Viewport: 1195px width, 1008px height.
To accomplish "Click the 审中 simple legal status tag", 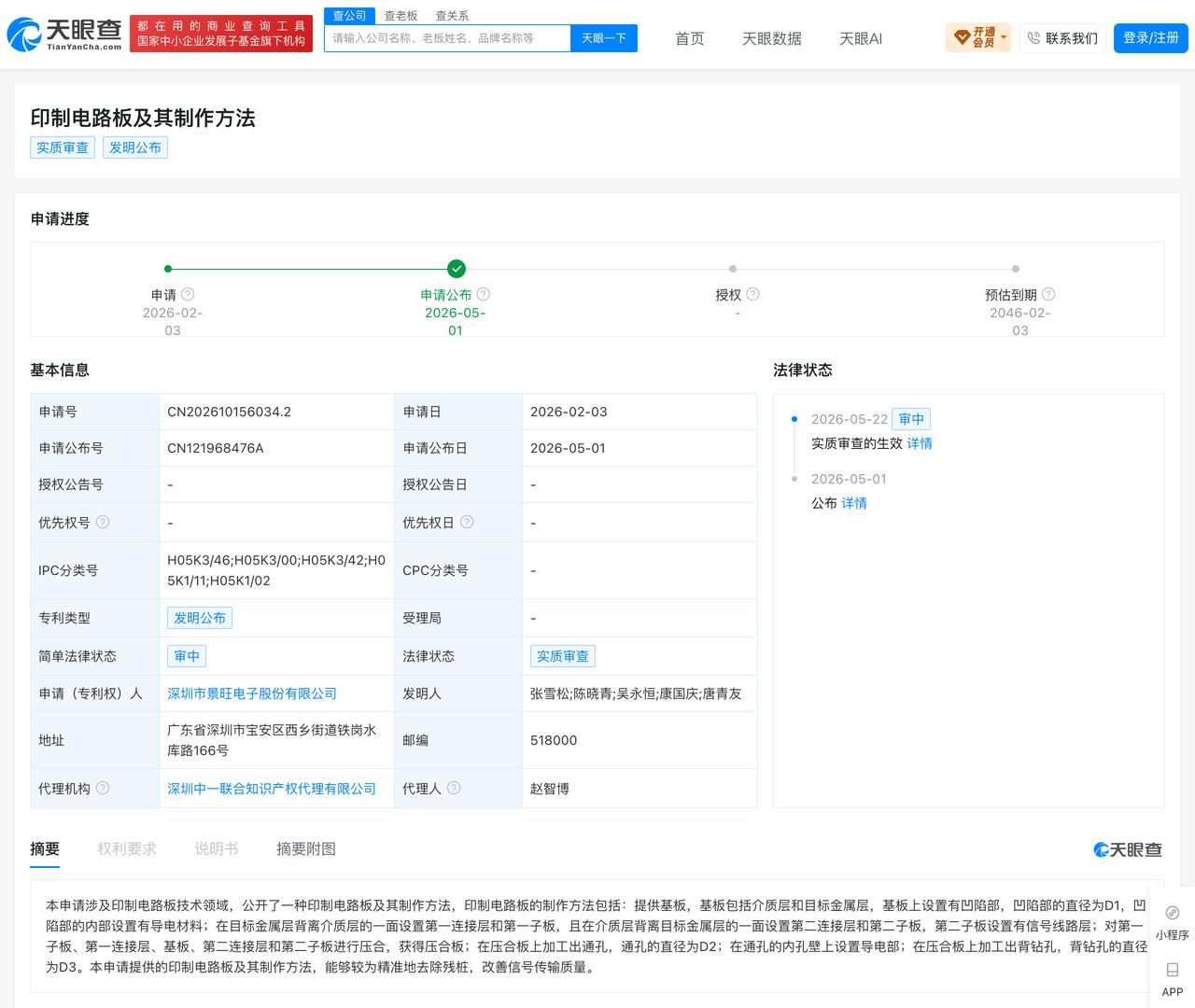I will [x=187, y=656].
